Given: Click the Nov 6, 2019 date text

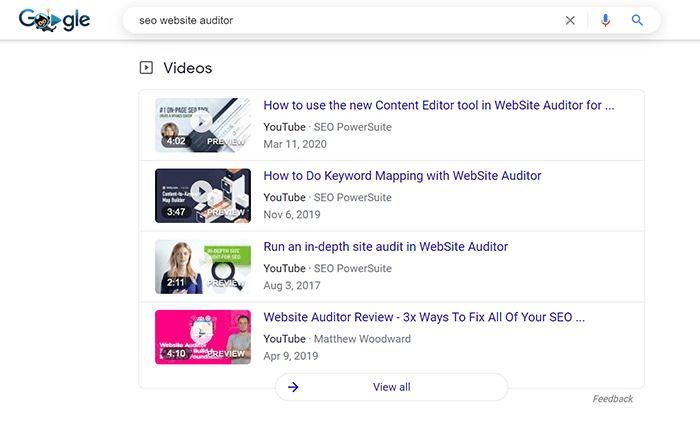Looking at the screenshot, I should (292, 215).
